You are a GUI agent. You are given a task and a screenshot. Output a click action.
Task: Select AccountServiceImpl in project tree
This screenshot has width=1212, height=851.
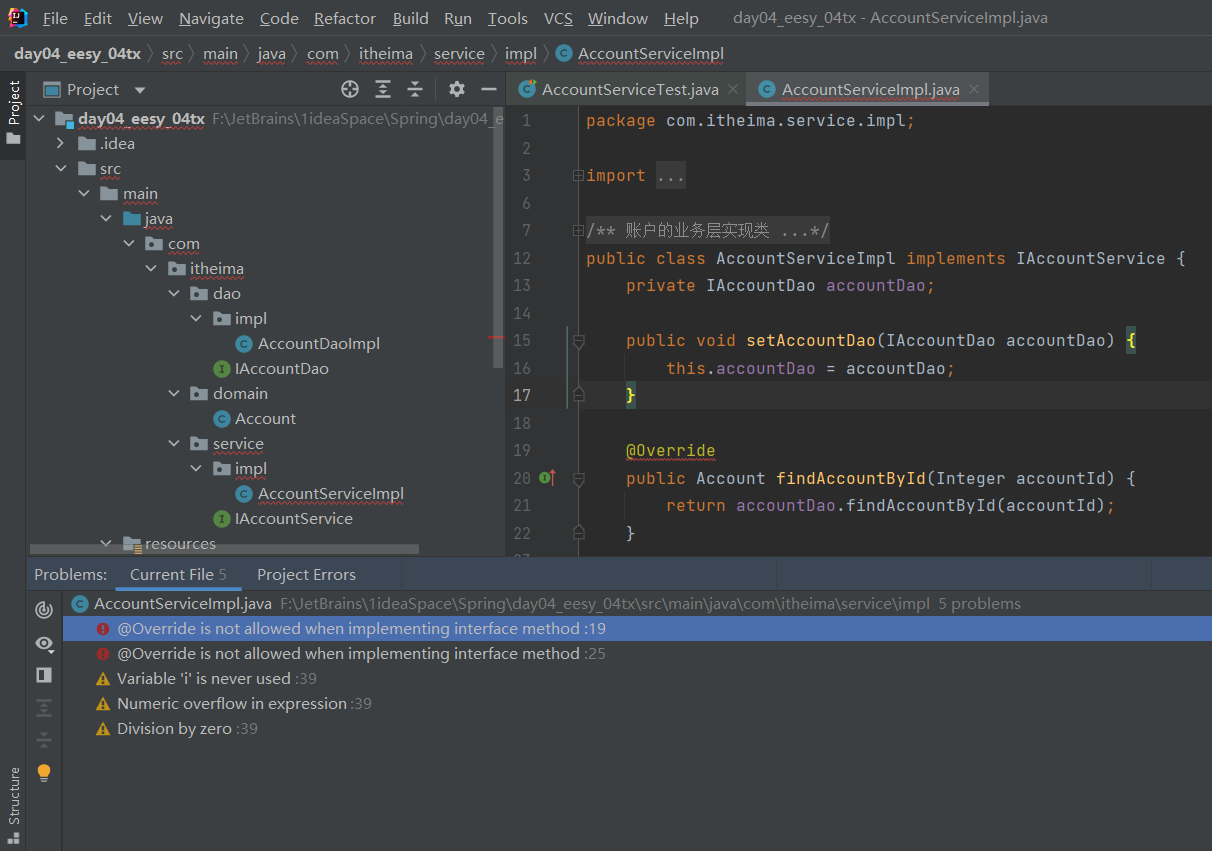click(x=331, y=493)
